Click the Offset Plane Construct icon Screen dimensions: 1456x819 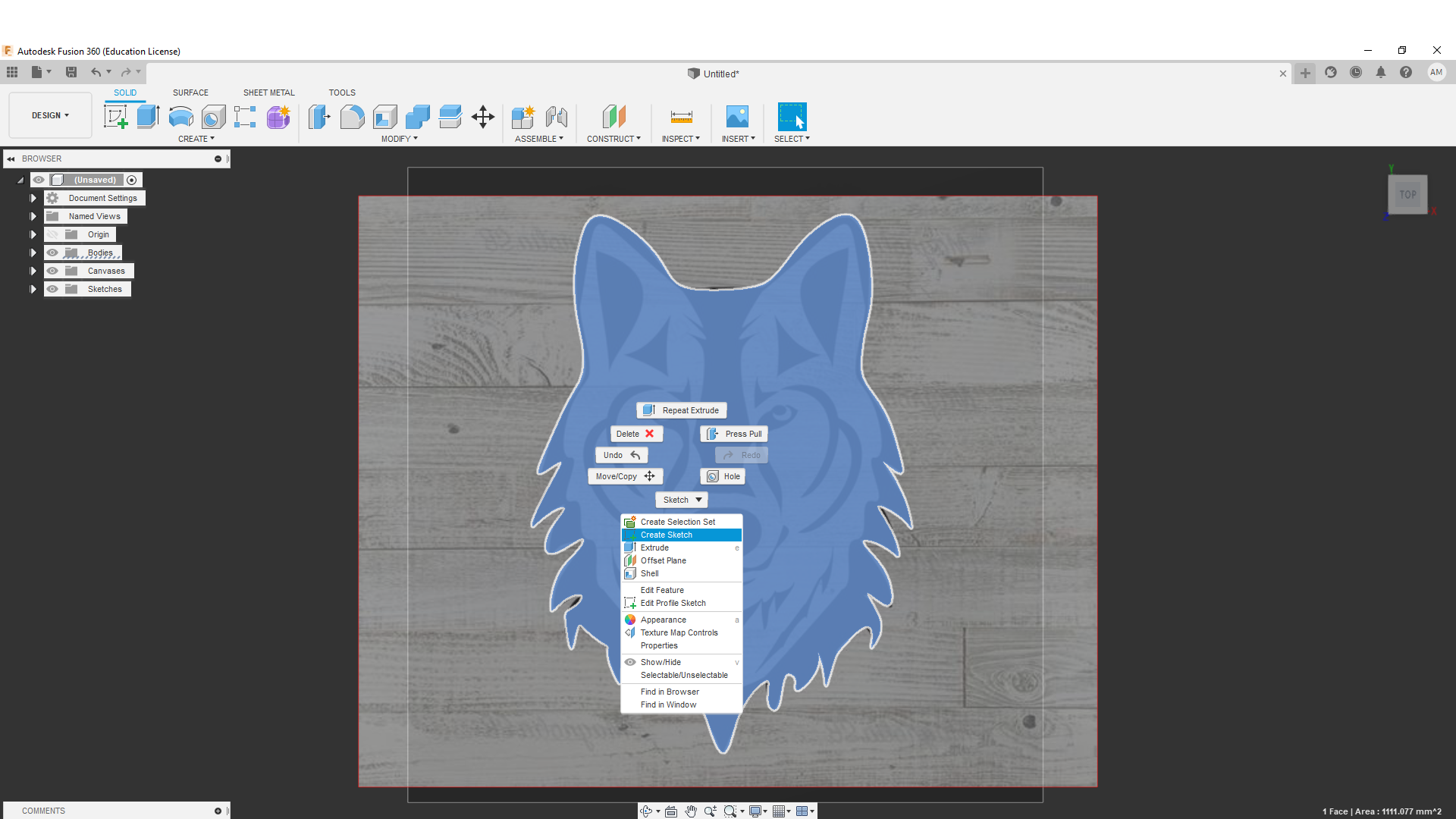pyautogui.click(x=613, y=117)
